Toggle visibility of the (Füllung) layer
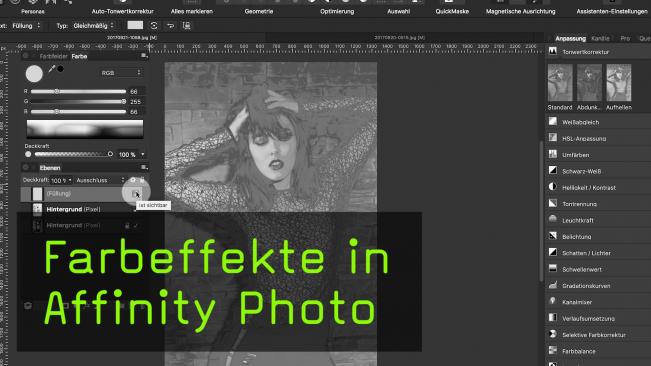Screen dimensions: 651x366 pyautogui.click(x=136, y=194)
